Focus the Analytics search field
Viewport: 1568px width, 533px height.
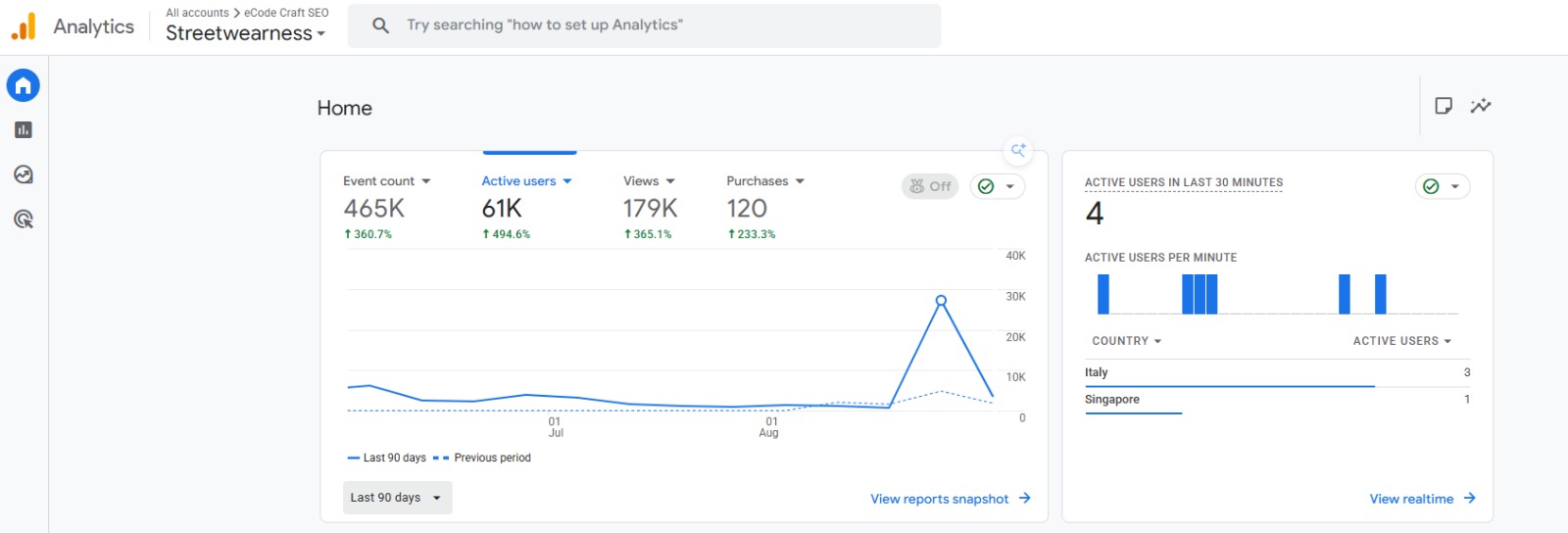[x=644, y=25]
